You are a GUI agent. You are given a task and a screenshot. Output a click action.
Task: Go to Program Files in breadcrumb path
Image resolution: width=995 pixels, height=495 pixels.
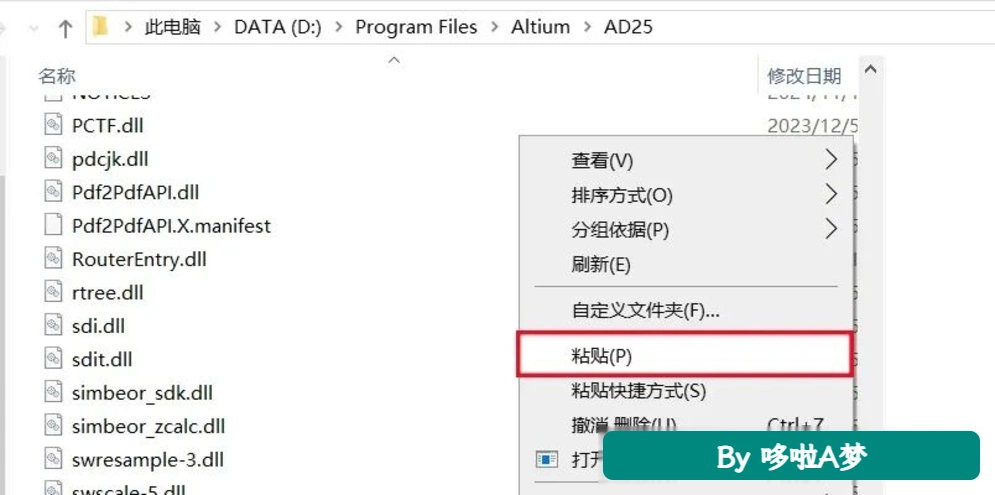click(416, 27)
